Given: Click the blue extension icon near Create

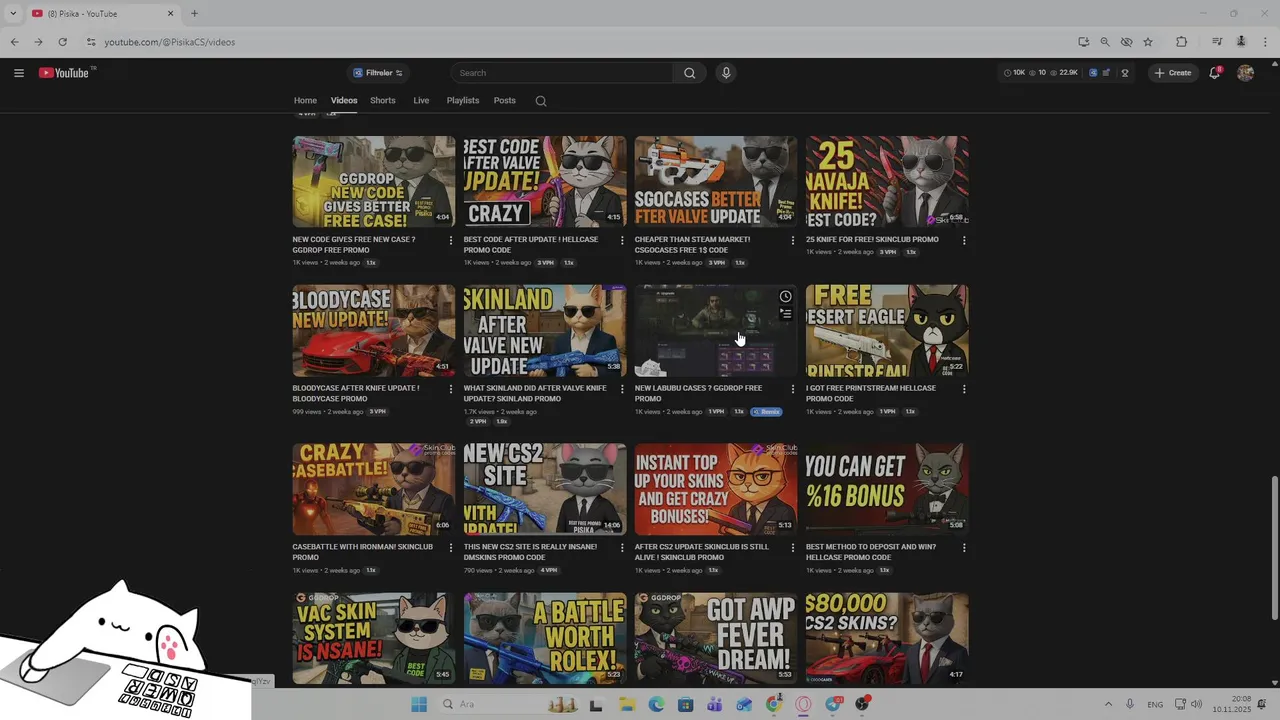Looking at the screenshot, I should click(x=1093, y=73).
